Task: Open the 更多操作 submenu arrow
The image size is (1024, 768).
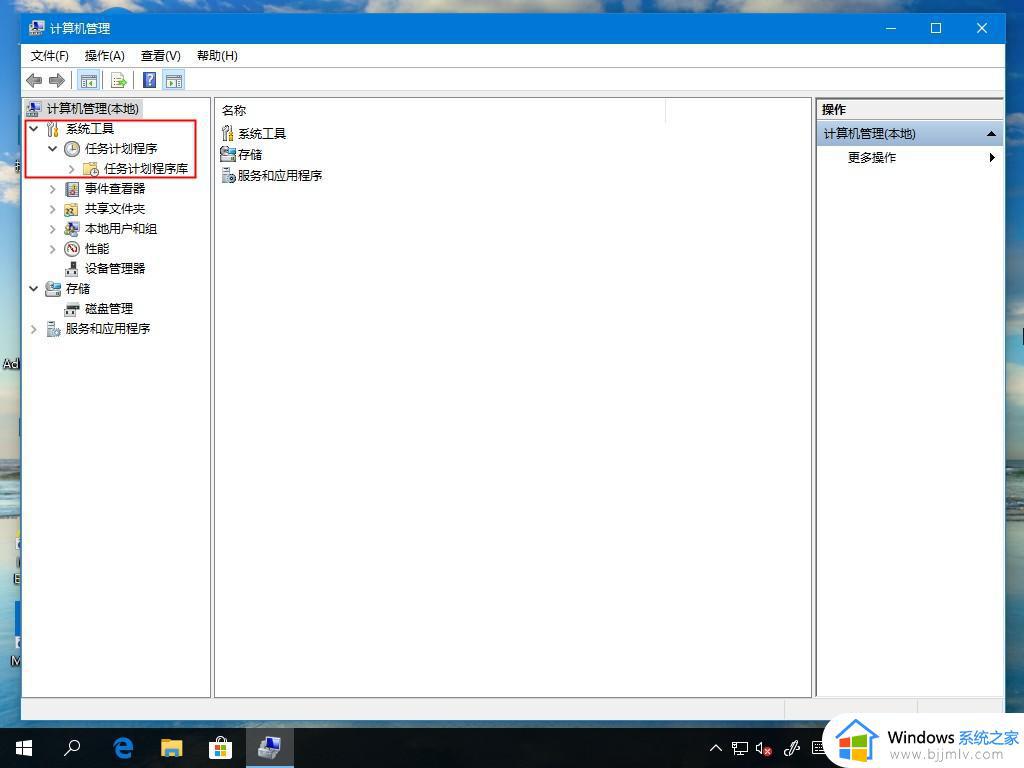Action: [x=992, y=157]
